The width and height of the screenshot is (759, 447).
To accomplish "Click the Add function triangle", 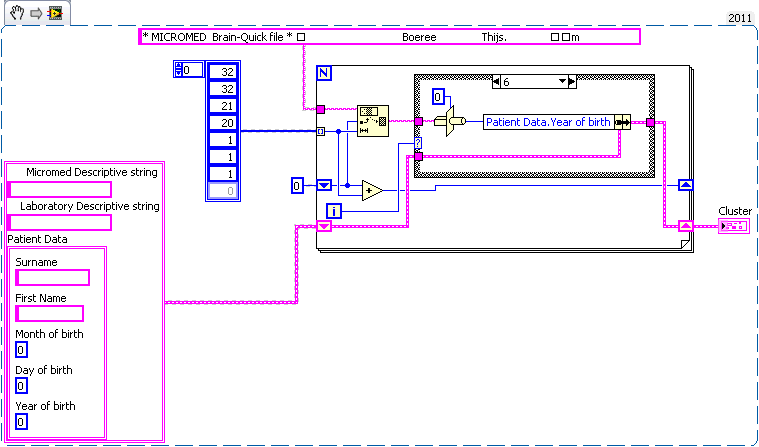I will pyautogui.click(x=372, y=190).
